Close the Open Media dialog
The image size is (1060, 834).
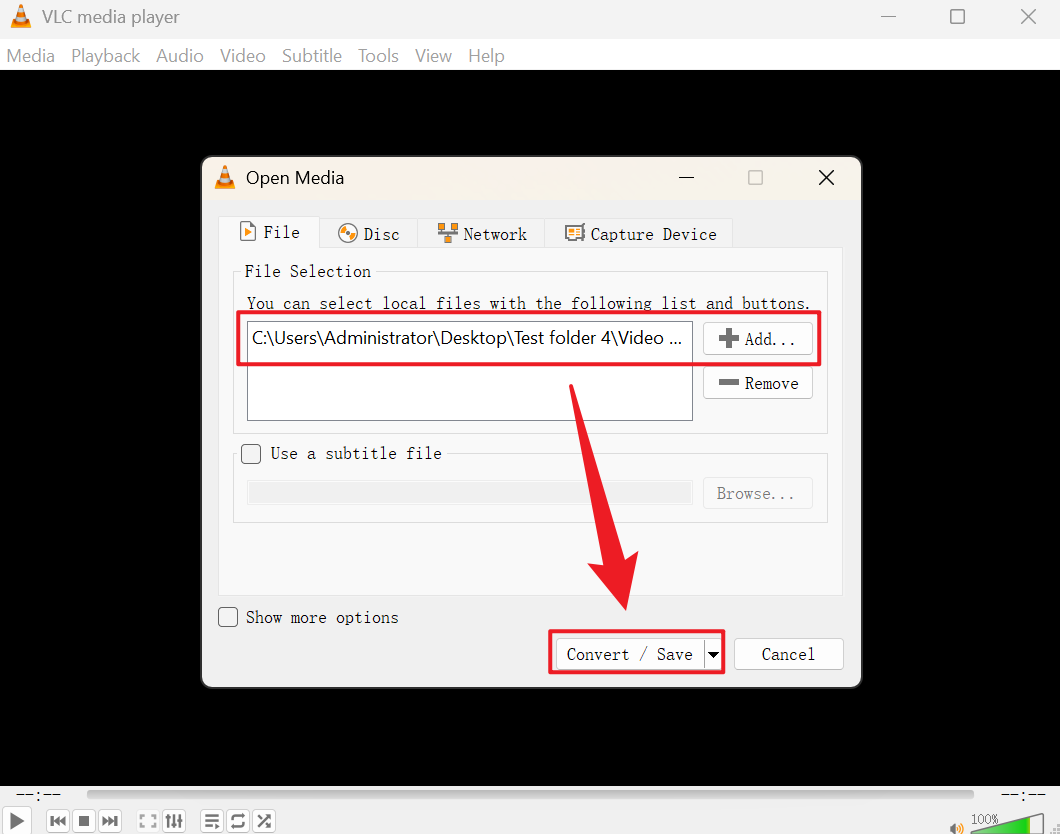(x=826, y=178)
